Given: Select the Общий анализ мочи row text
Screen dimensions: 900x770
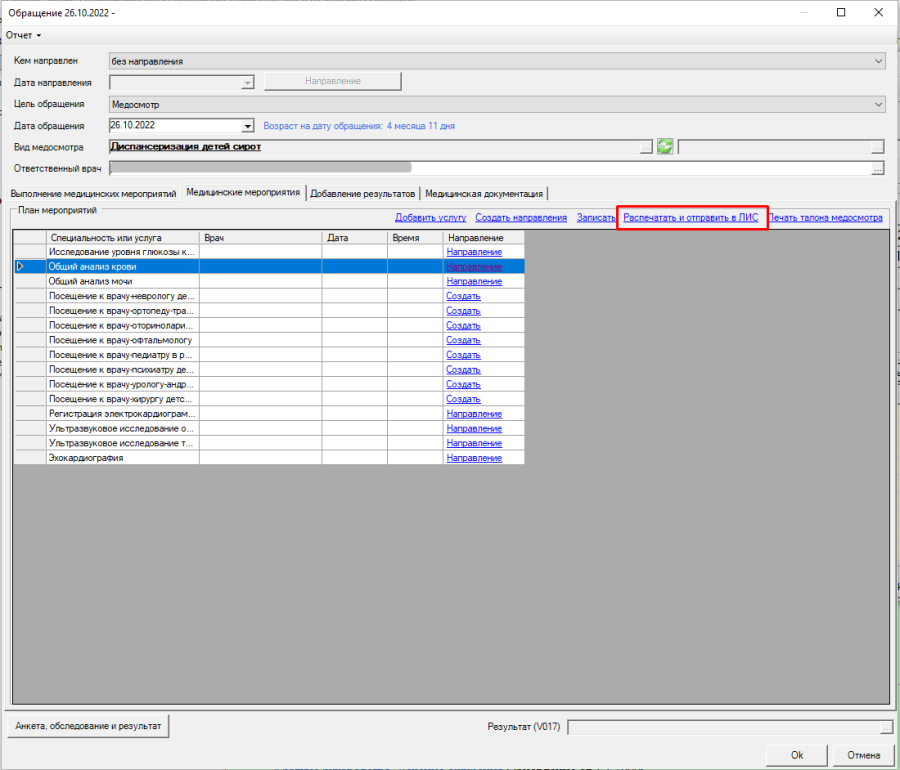Looking at the screenshot, I should click(x=90, y=281).
